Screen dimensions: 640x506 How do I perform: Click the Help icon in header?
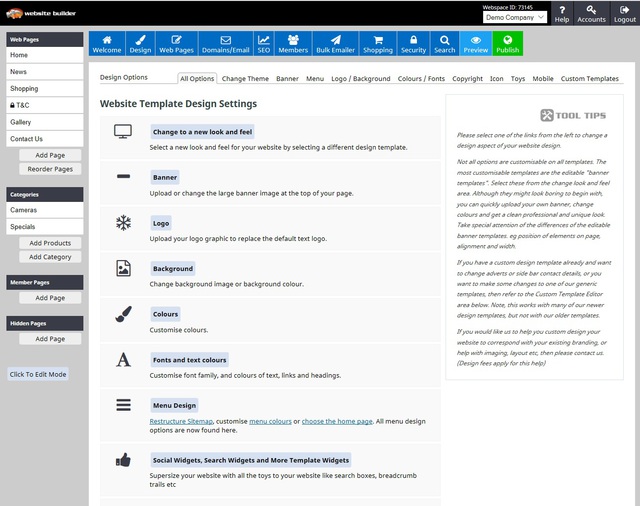tap(562, 14)
